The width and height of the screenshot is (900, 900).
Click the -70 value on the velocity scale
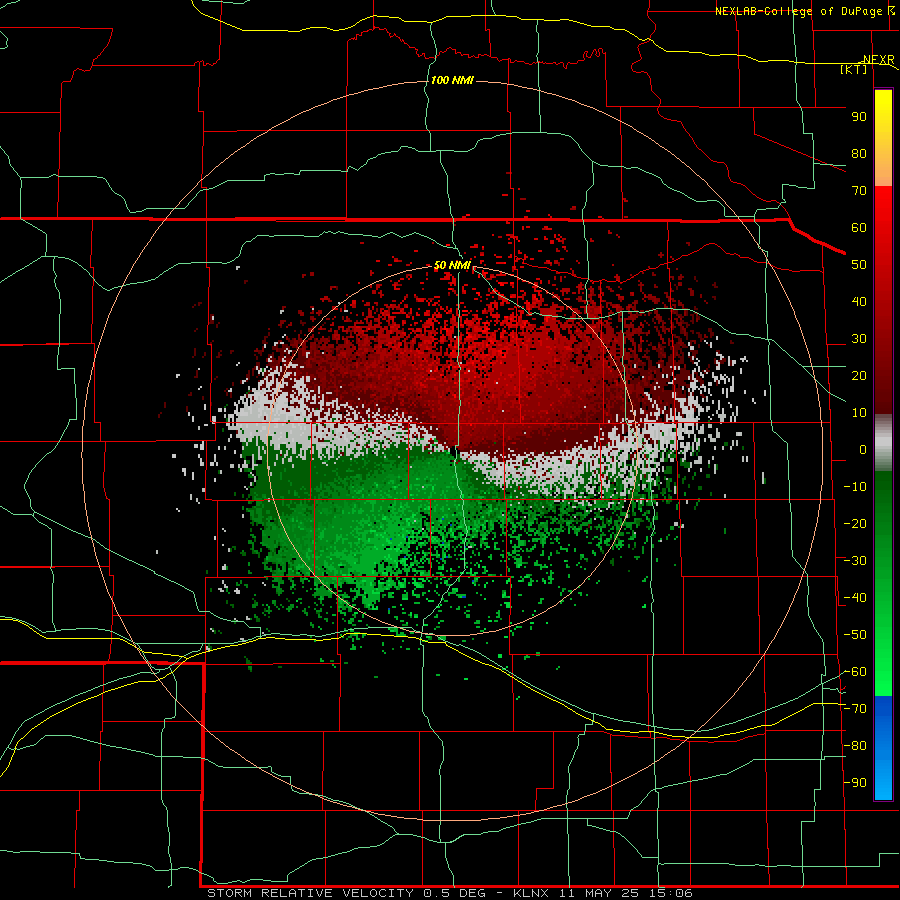point(855,709)
